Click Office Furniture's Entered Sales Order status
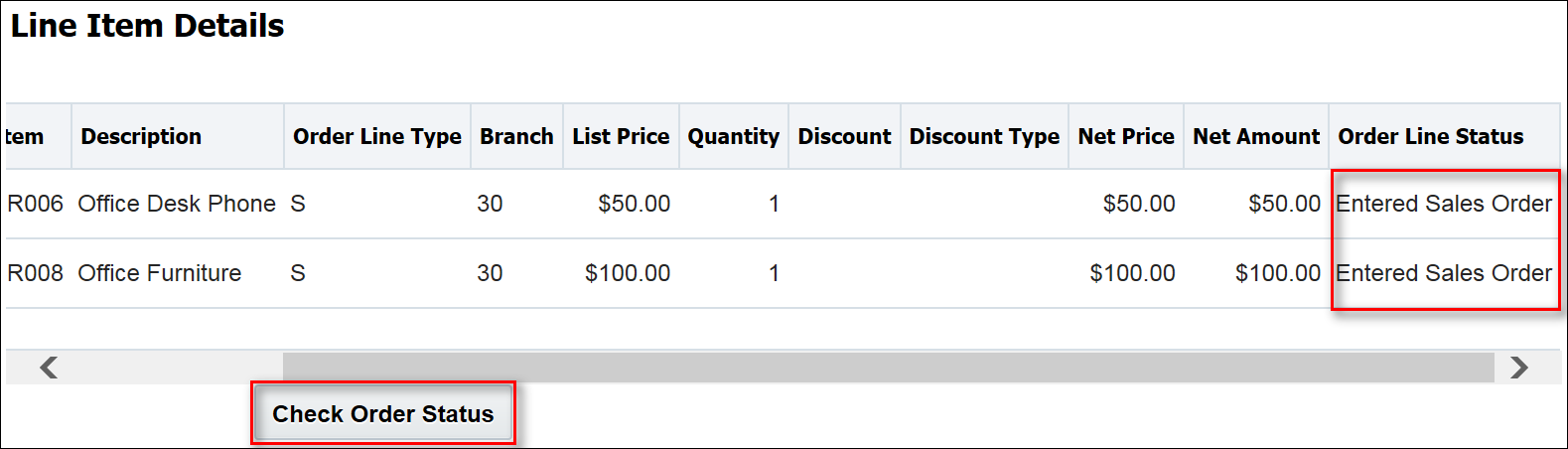Screen dimensions: 1568x449 point(1443,273)
